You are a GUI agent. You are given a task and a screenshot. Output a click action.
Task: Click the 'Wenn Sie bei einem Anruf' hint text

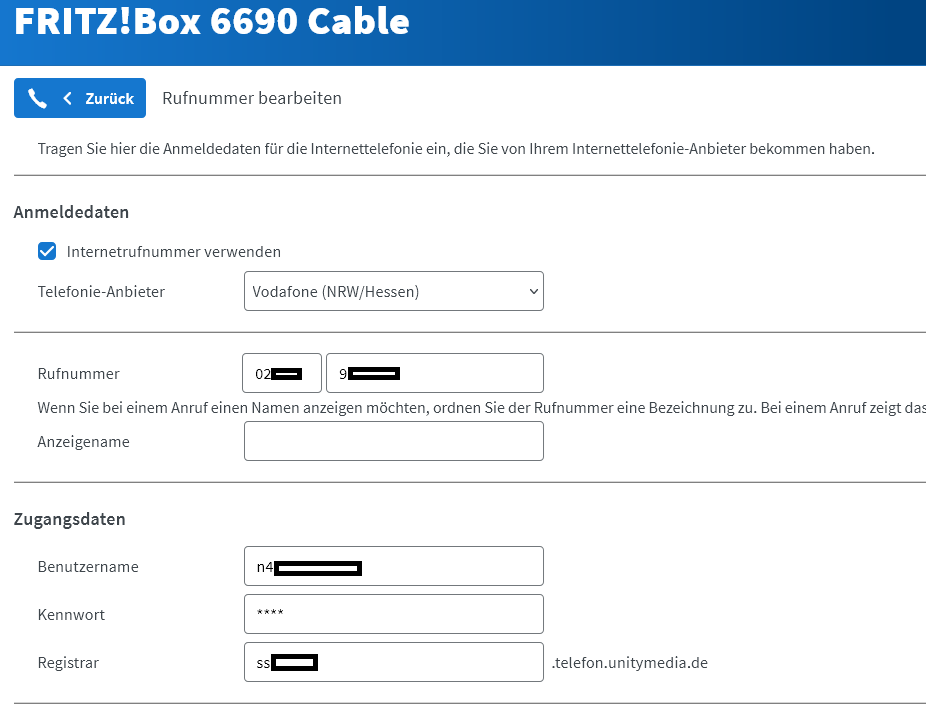(481, 407)
